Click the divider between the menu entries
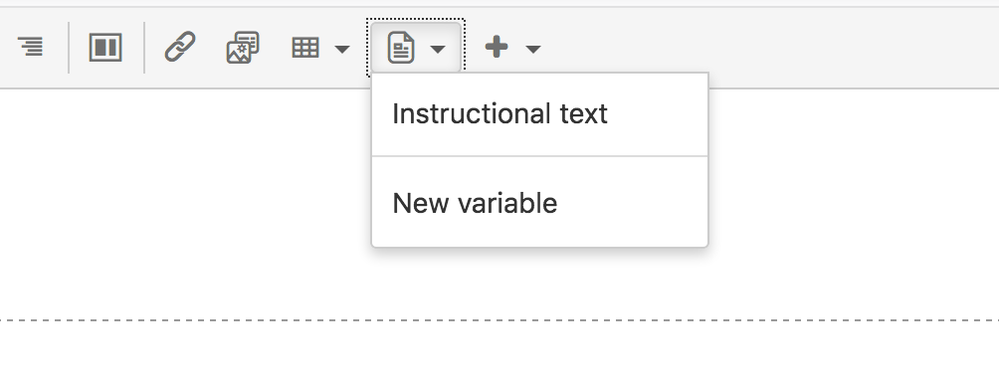Viewport: 999px width, 374px height. 540,156
